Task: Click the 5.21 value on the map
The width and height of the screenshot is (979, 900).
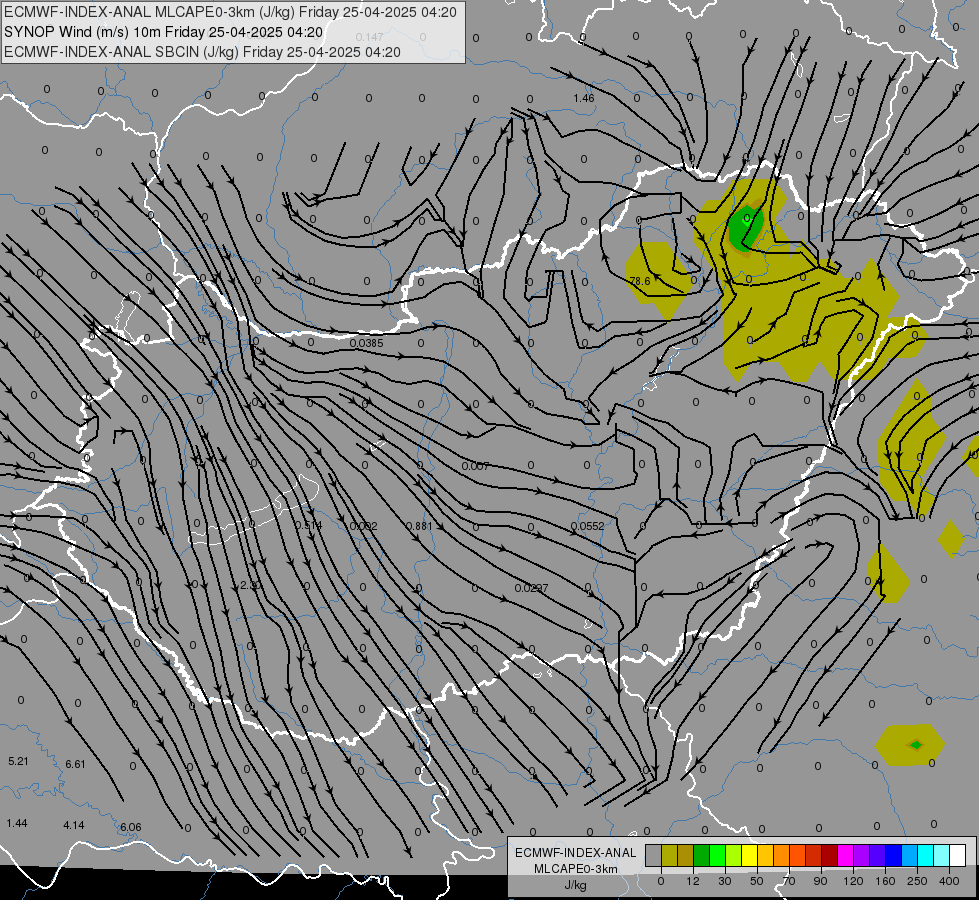Action: coord(18,761)
